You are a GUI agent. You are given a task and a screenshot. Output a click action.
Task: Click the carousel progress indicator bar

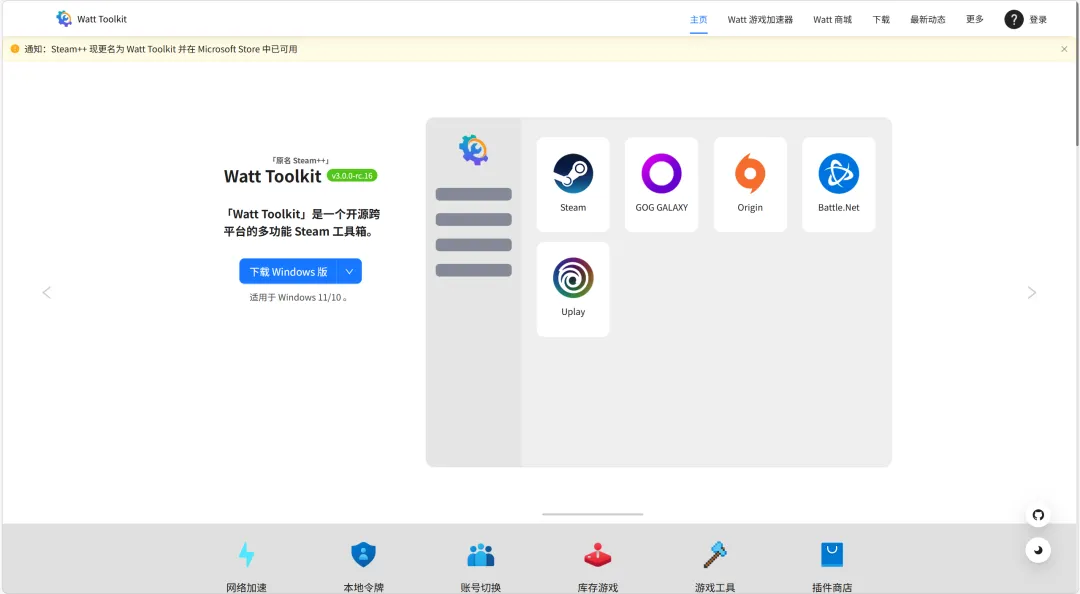point(592,514)
